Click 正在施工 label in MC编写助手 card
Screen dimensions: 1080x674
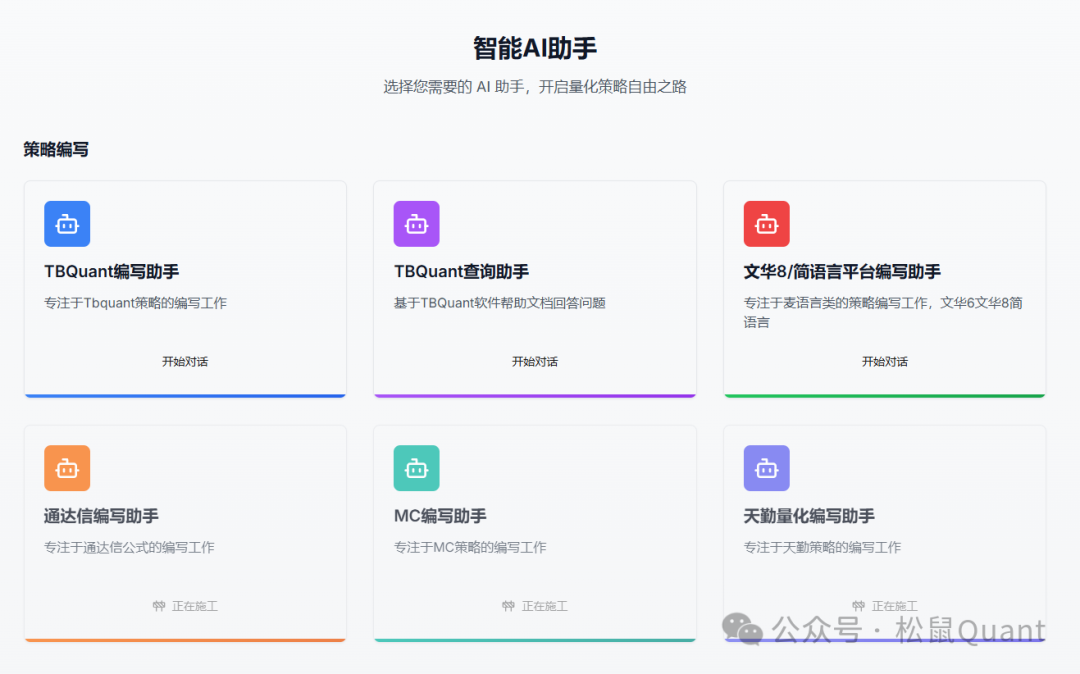tap(544, 606)
